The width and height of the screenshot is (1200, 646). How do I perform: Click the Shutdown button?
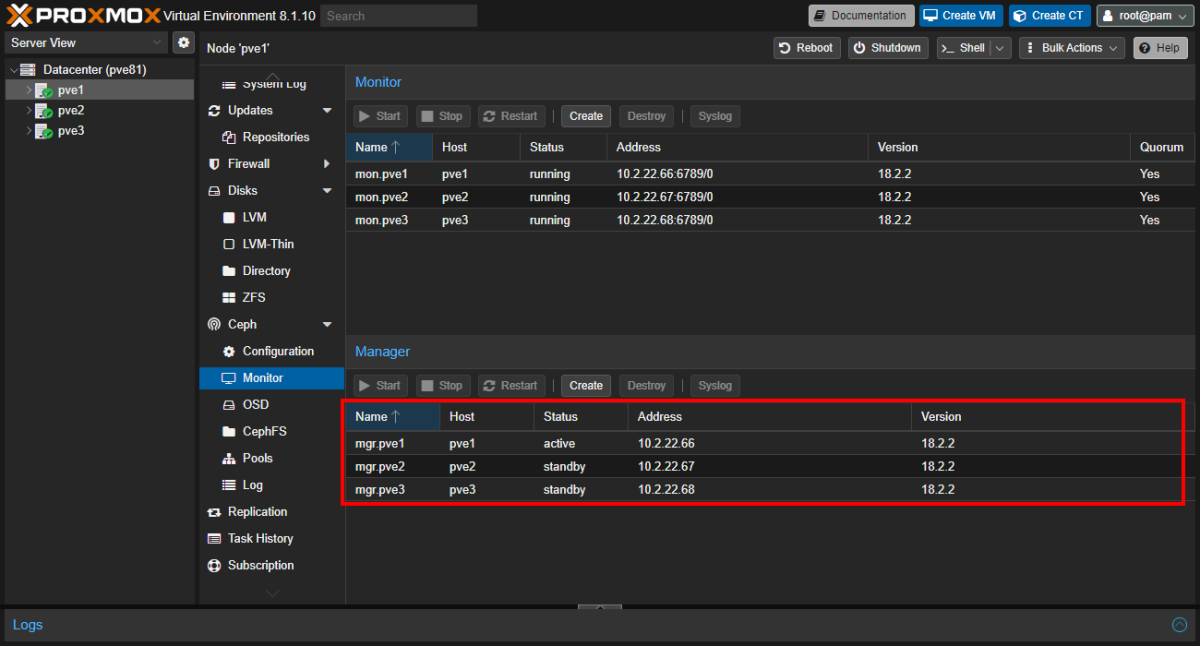pyautogui.click(x=888, y=48)
